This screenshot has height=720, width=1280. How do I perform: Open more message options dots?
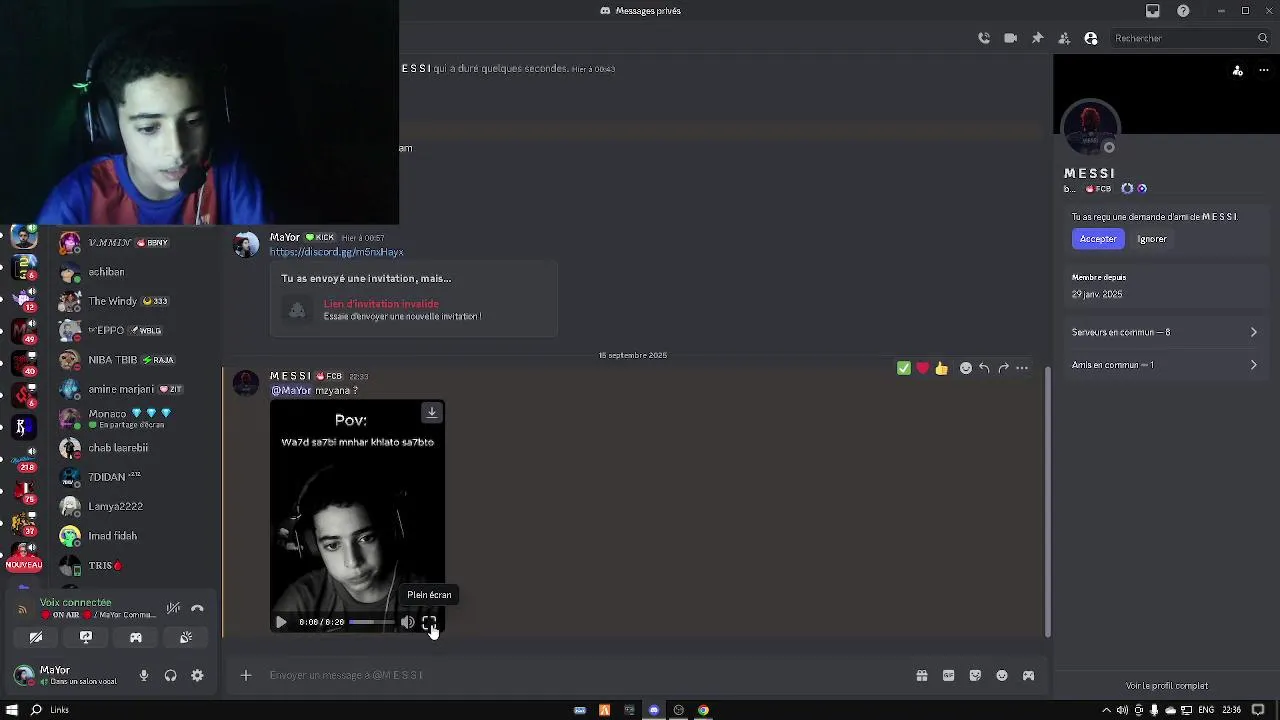click(1022, 368)
